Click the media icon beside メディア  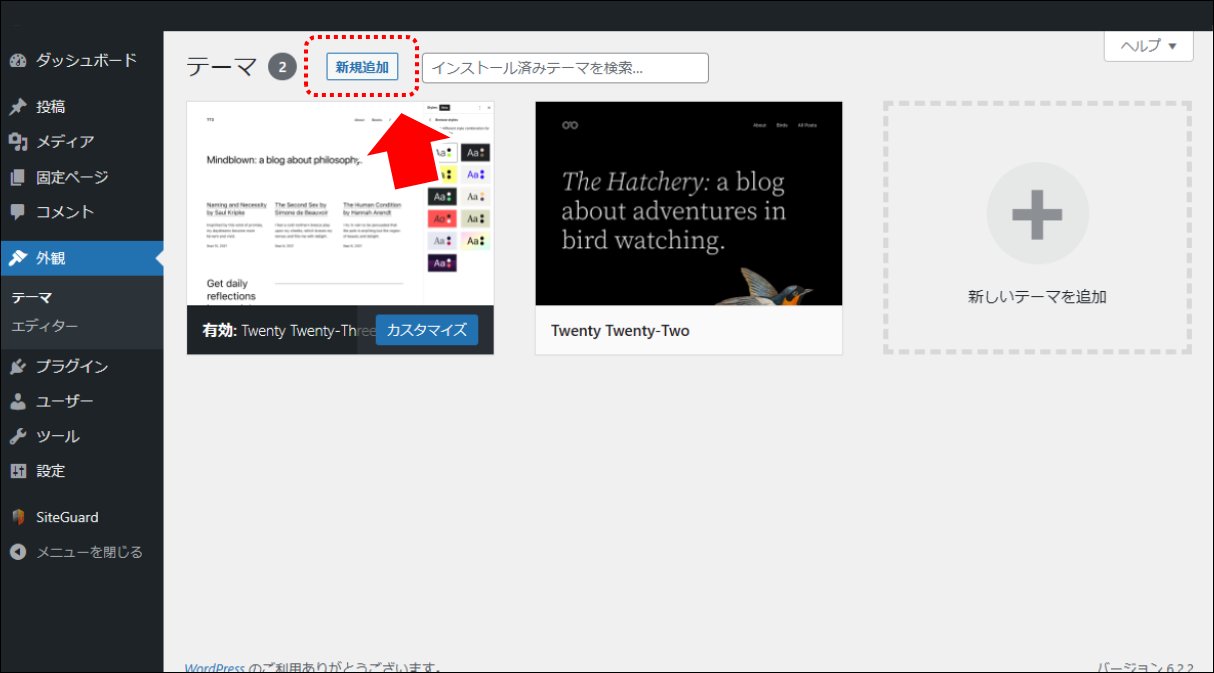click(x=18, y=142)
